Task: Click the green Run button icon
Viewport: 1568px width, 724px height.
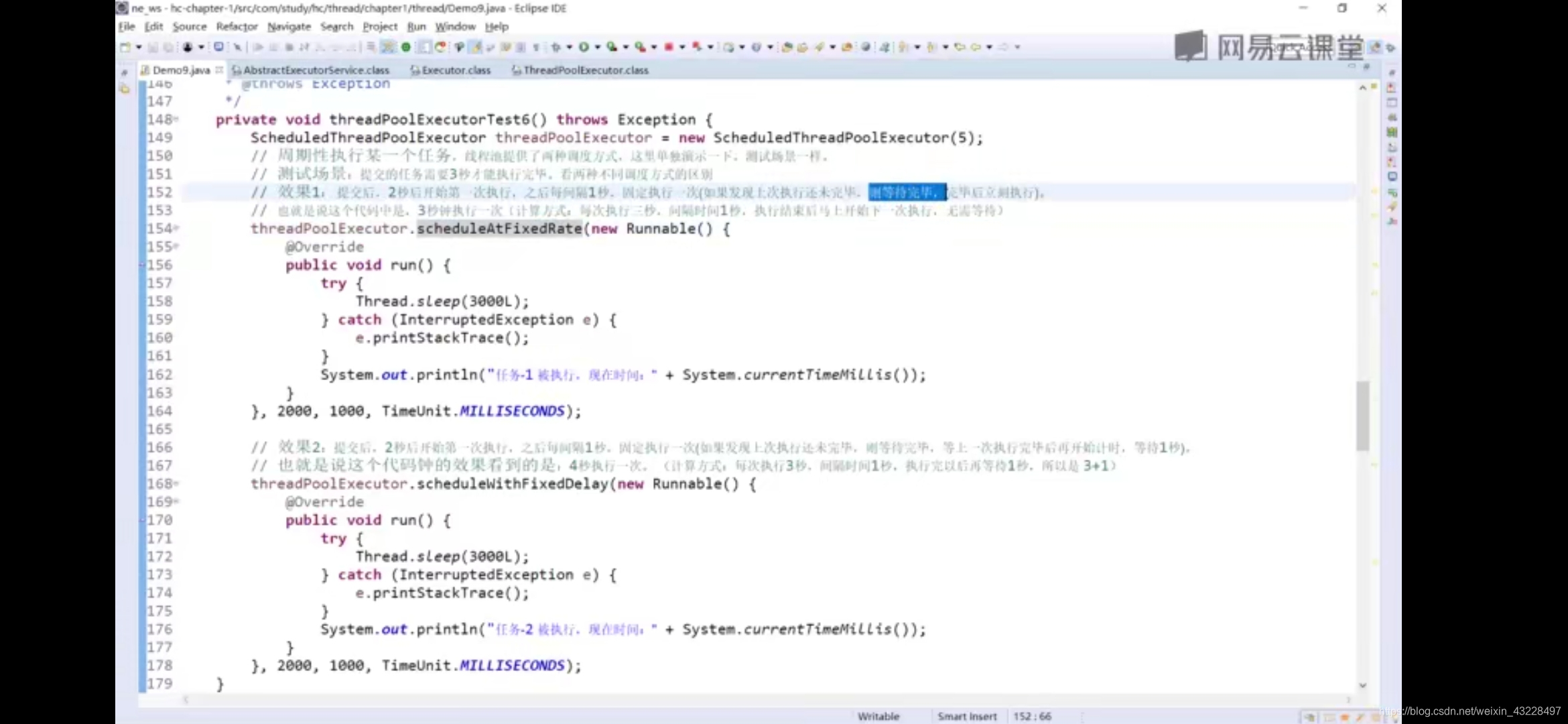Action: (584, 47)
